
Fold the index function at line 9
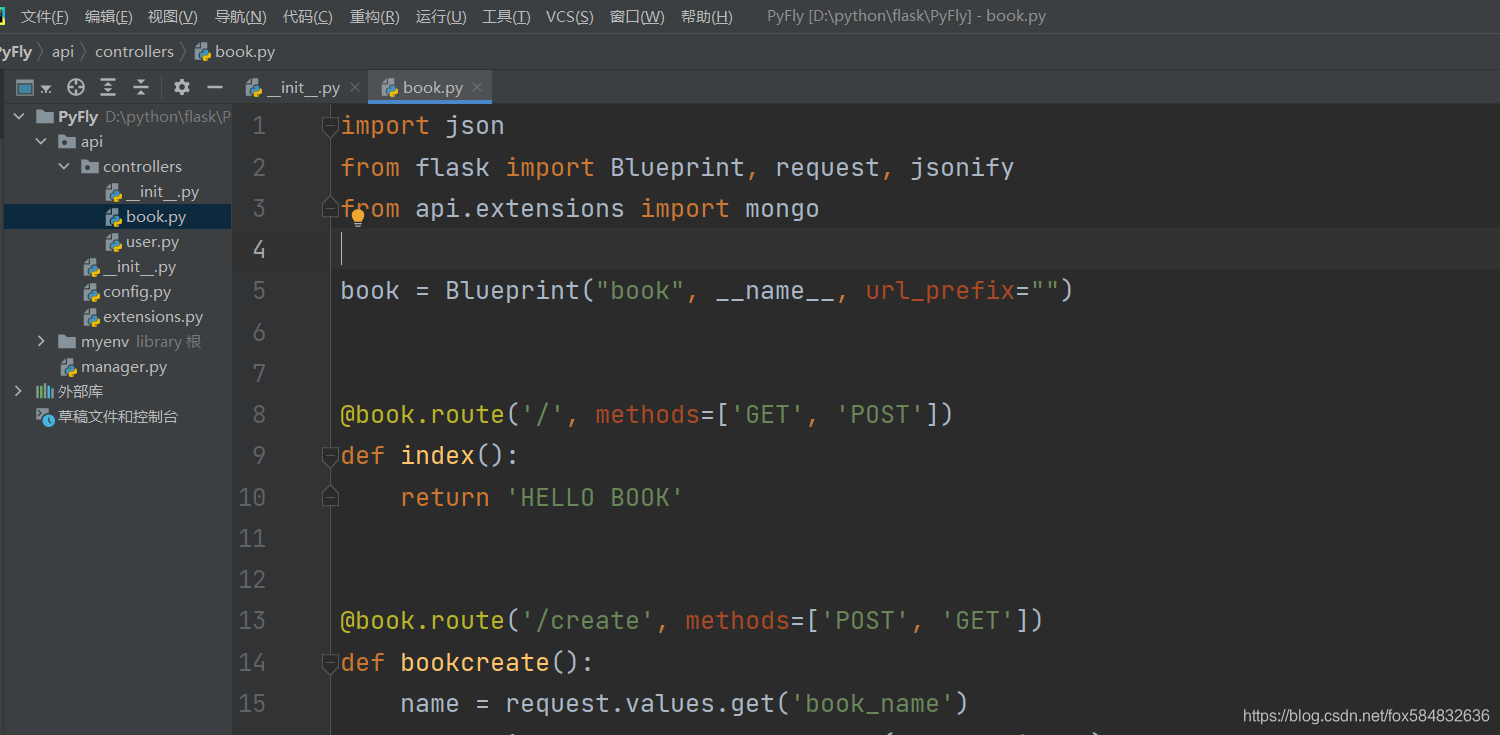click(x=330, y=456)
